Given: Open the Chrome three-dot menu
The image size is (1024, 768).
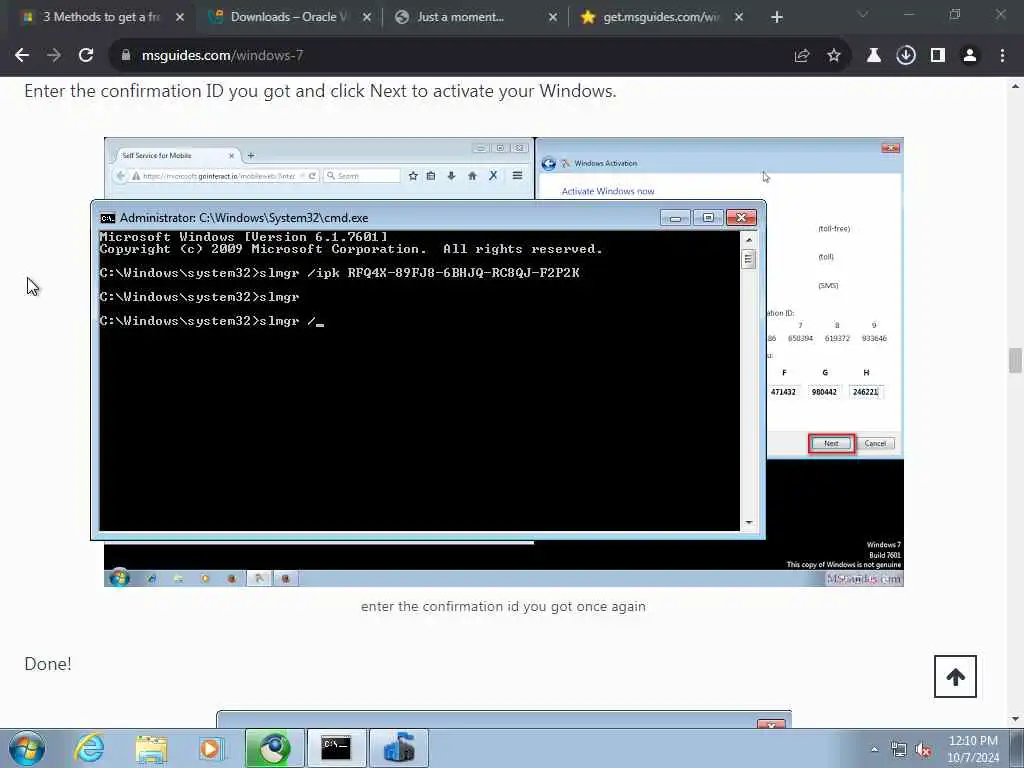Looking at the screenshot, I should point(1002,56).
